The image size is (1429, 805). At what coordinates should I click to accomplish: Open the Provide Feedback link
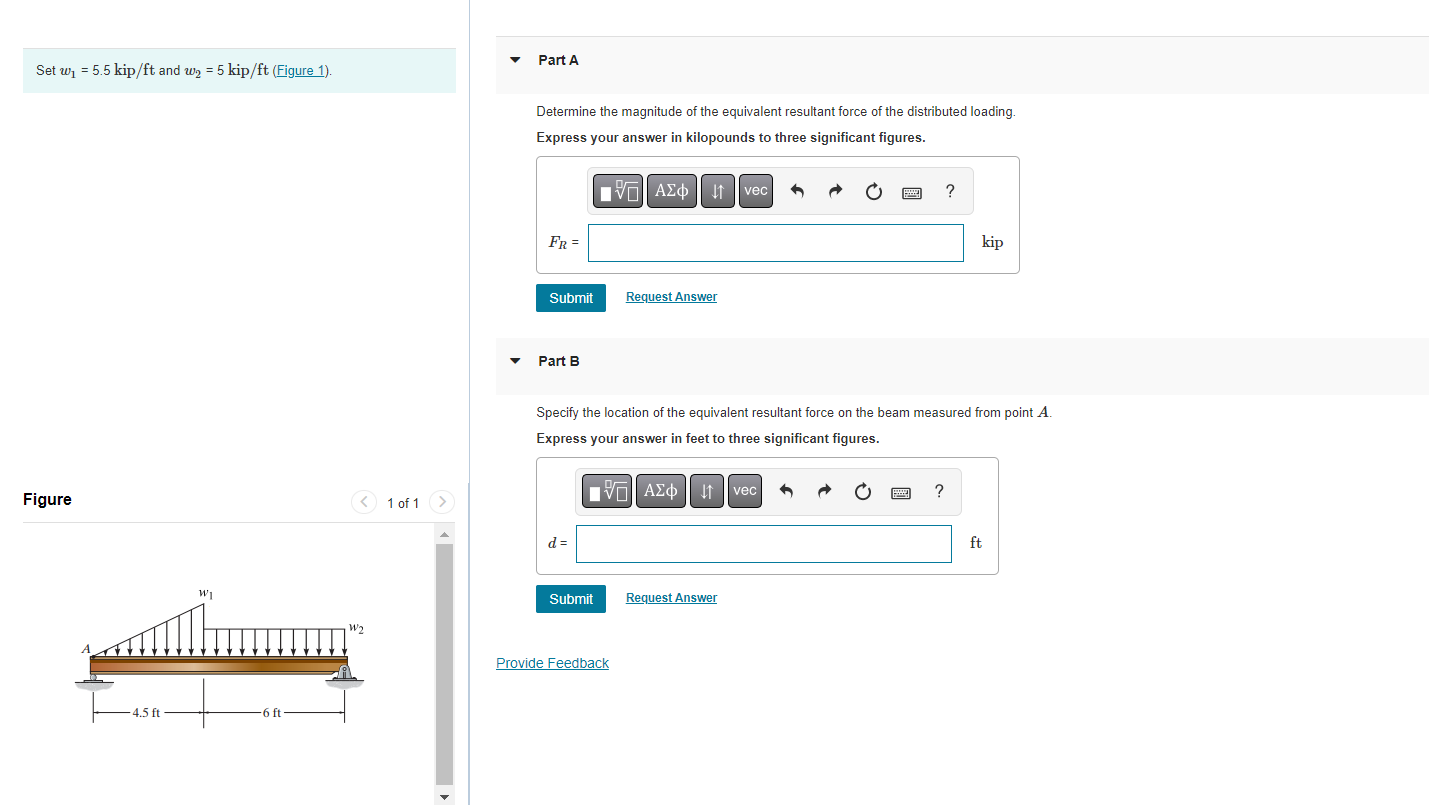552,662
